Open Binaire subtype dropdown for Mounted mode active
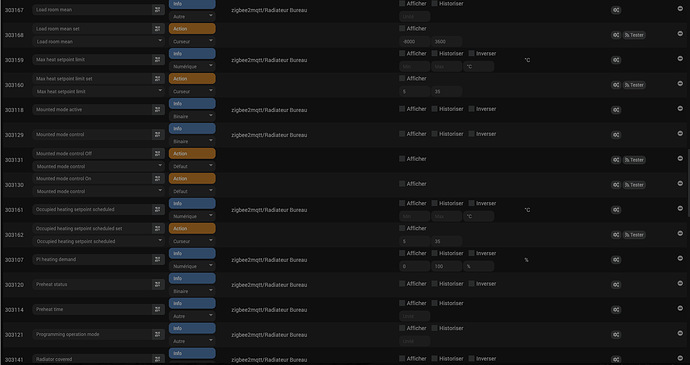Screen dimensions: 690x365 [192, 117]
